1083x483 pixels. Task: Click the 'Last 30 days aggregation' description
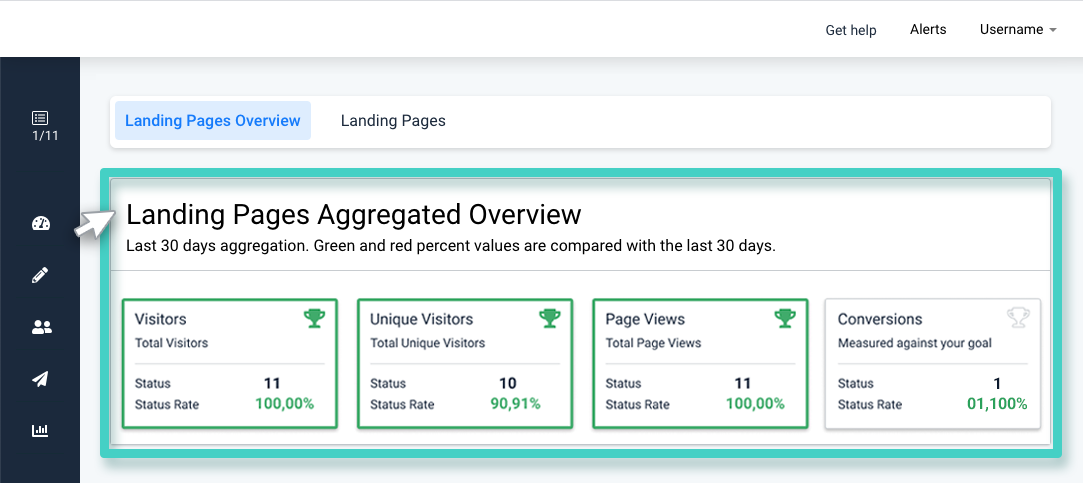[451, 247]
